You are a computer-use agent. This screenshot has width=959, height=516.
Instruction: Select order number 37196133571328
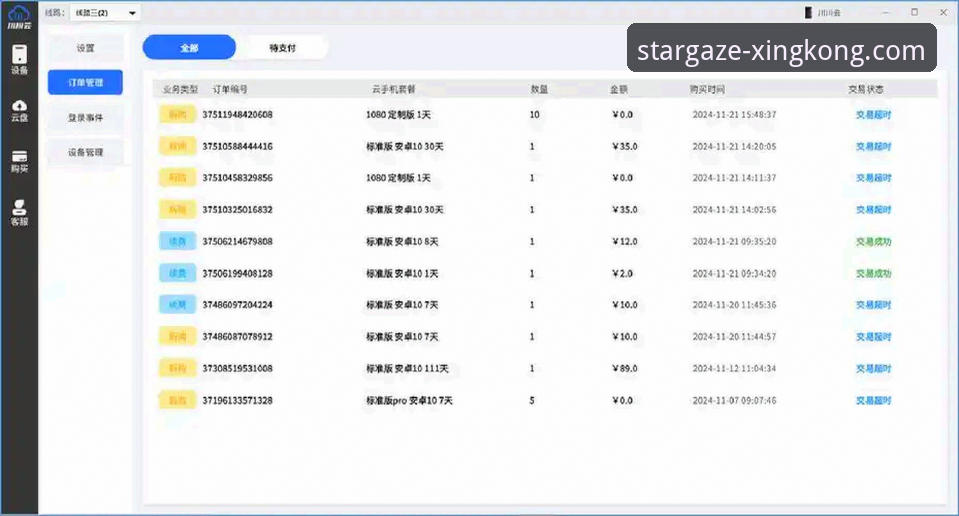237,400
